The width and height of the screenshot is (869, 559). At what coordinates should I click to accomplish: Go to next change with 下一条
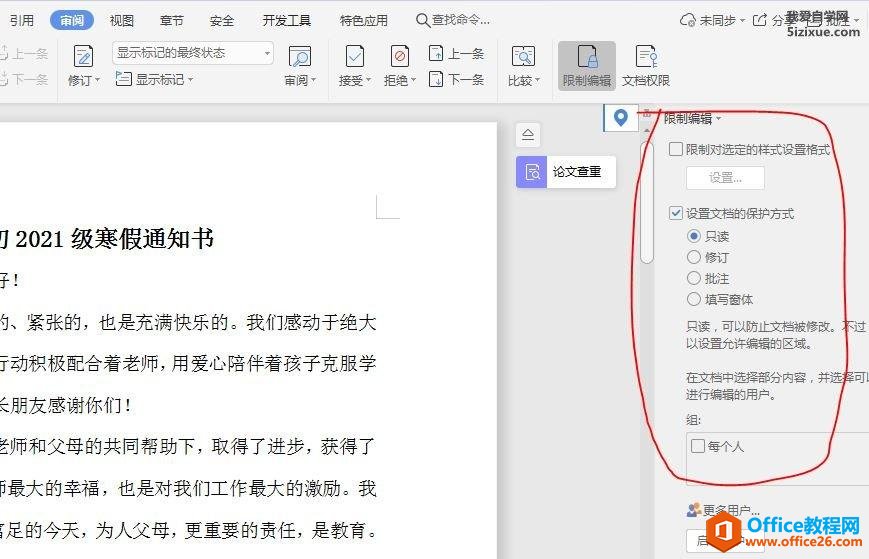457,80
